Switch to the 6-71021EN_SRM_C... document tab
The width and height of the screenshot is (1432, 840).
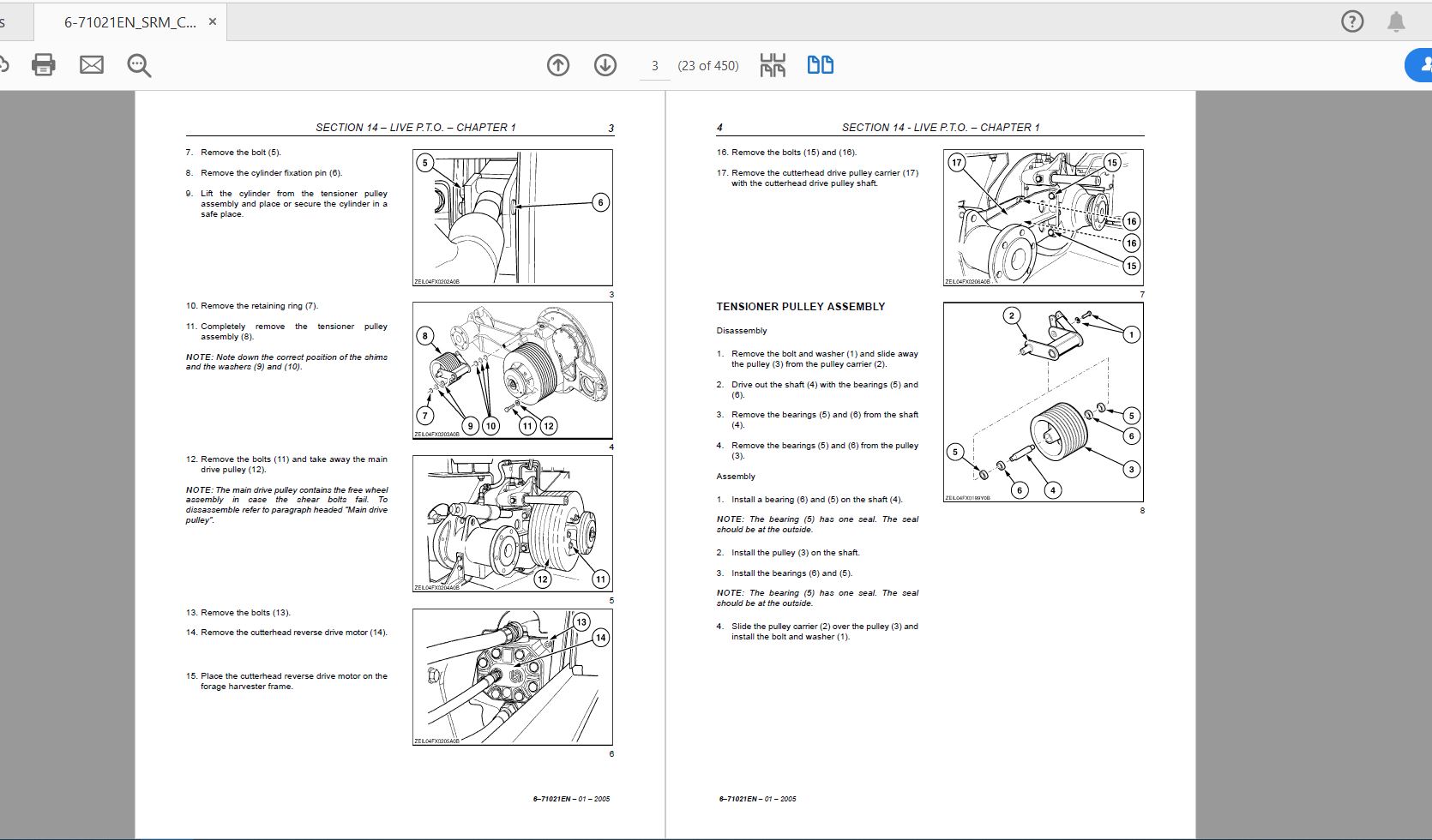click(130, 22)
